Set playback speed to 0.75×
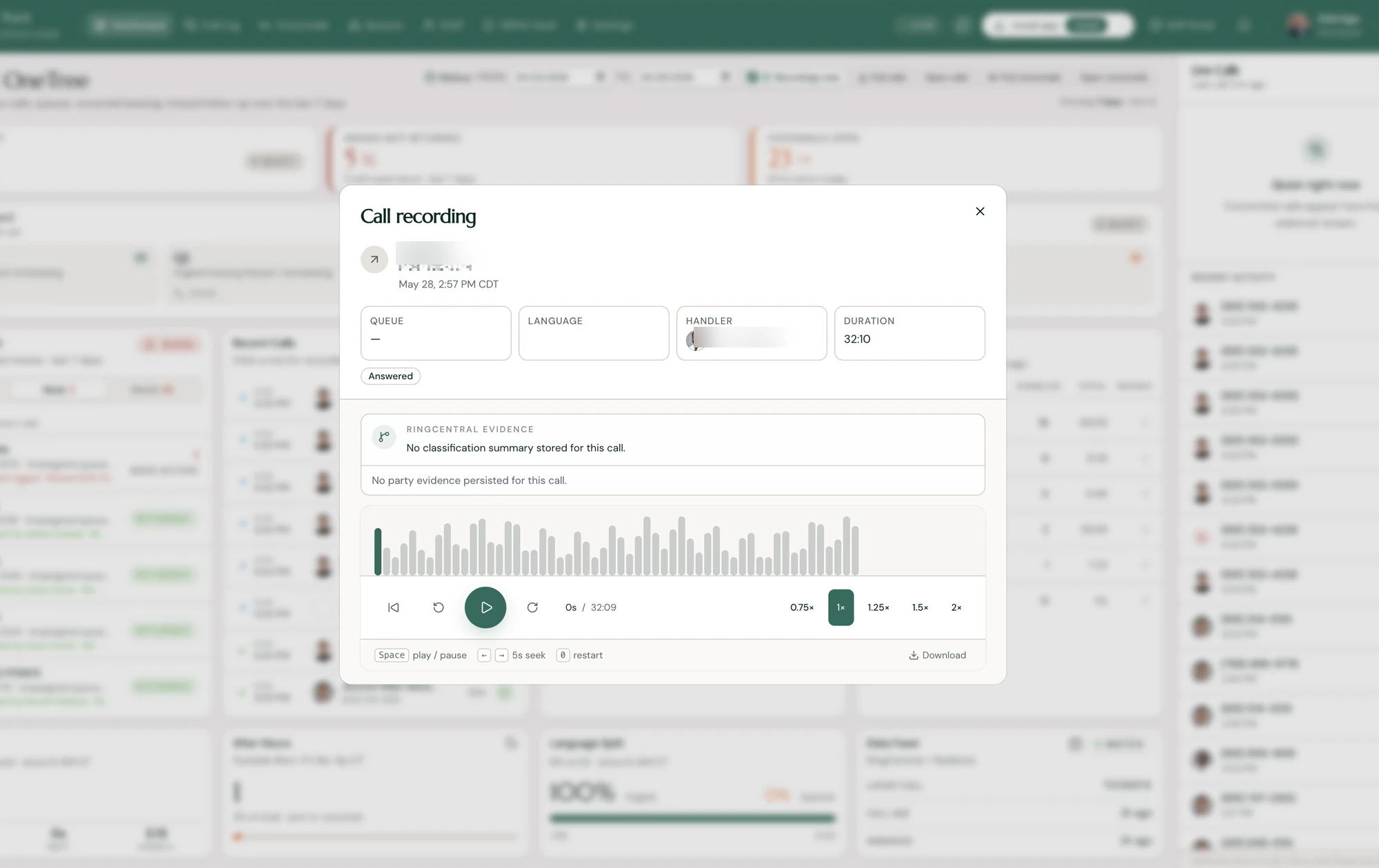 802,607
